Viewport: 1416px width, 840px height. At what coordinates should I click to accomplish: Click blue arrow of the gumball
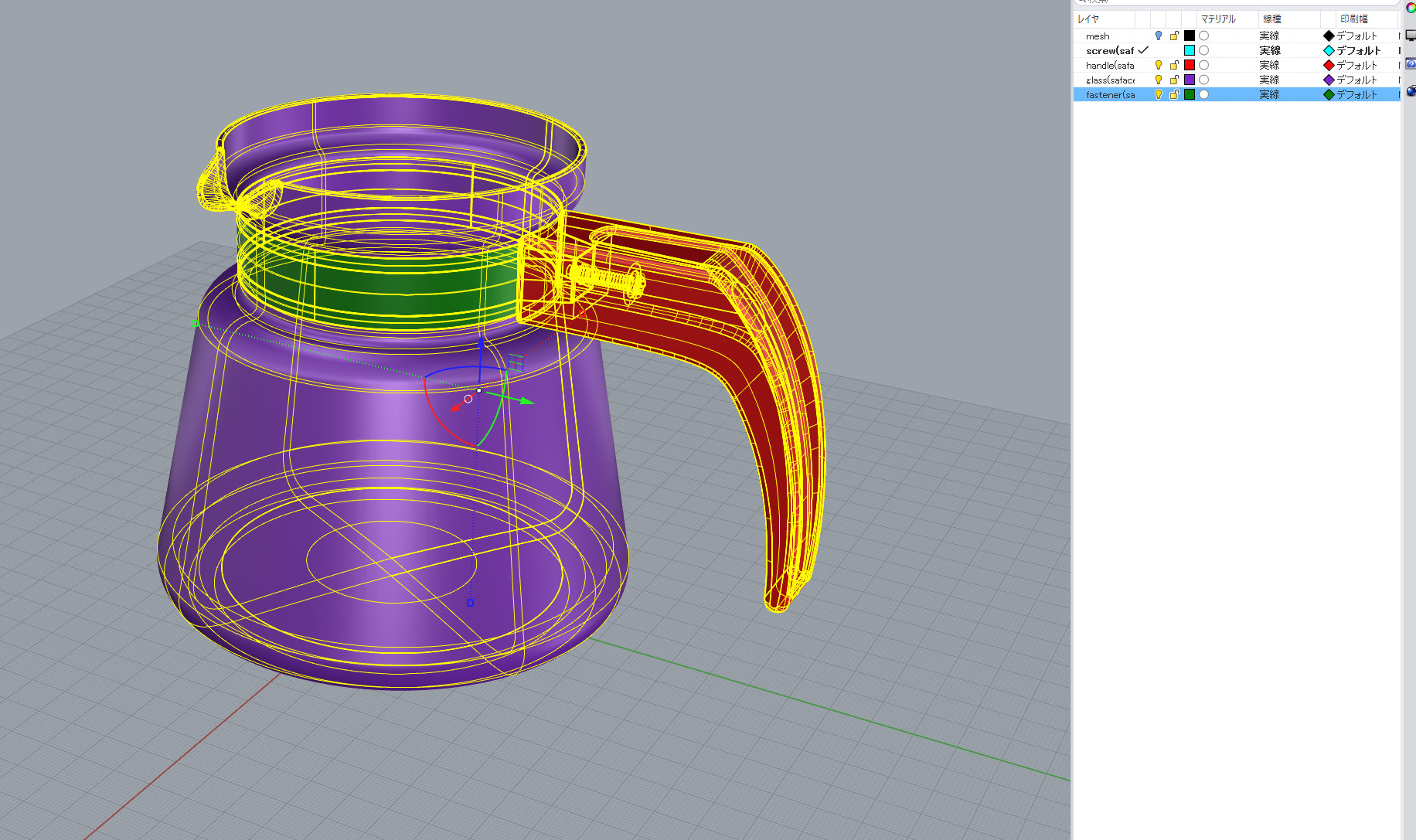(x=481, y=341)
